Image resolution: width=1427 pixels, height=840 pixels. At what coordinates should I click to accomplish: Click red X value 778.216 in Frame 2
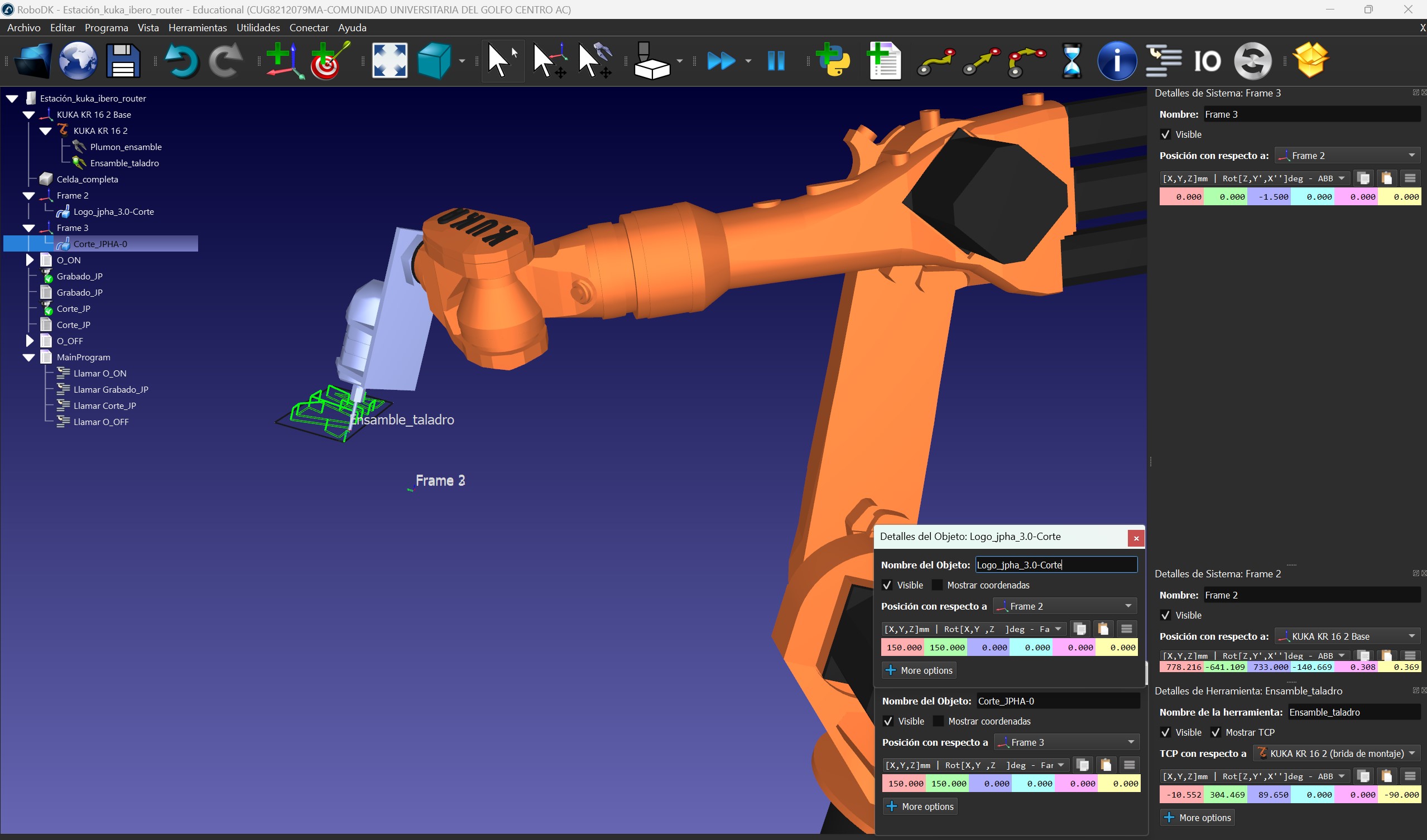point(1182,667)
